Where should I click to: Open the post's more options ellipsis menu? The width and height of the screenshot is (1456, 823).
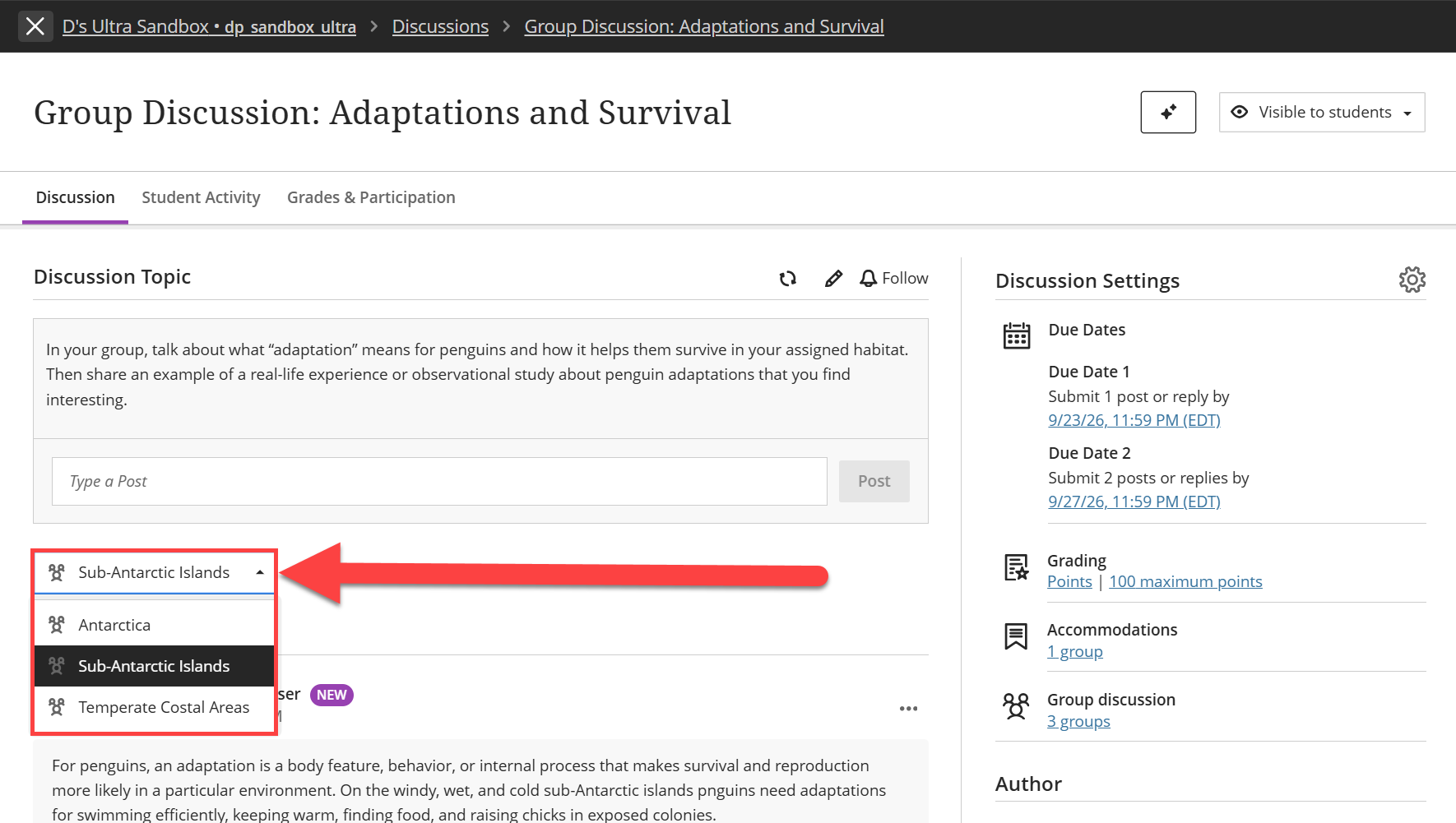pos(908,709)
